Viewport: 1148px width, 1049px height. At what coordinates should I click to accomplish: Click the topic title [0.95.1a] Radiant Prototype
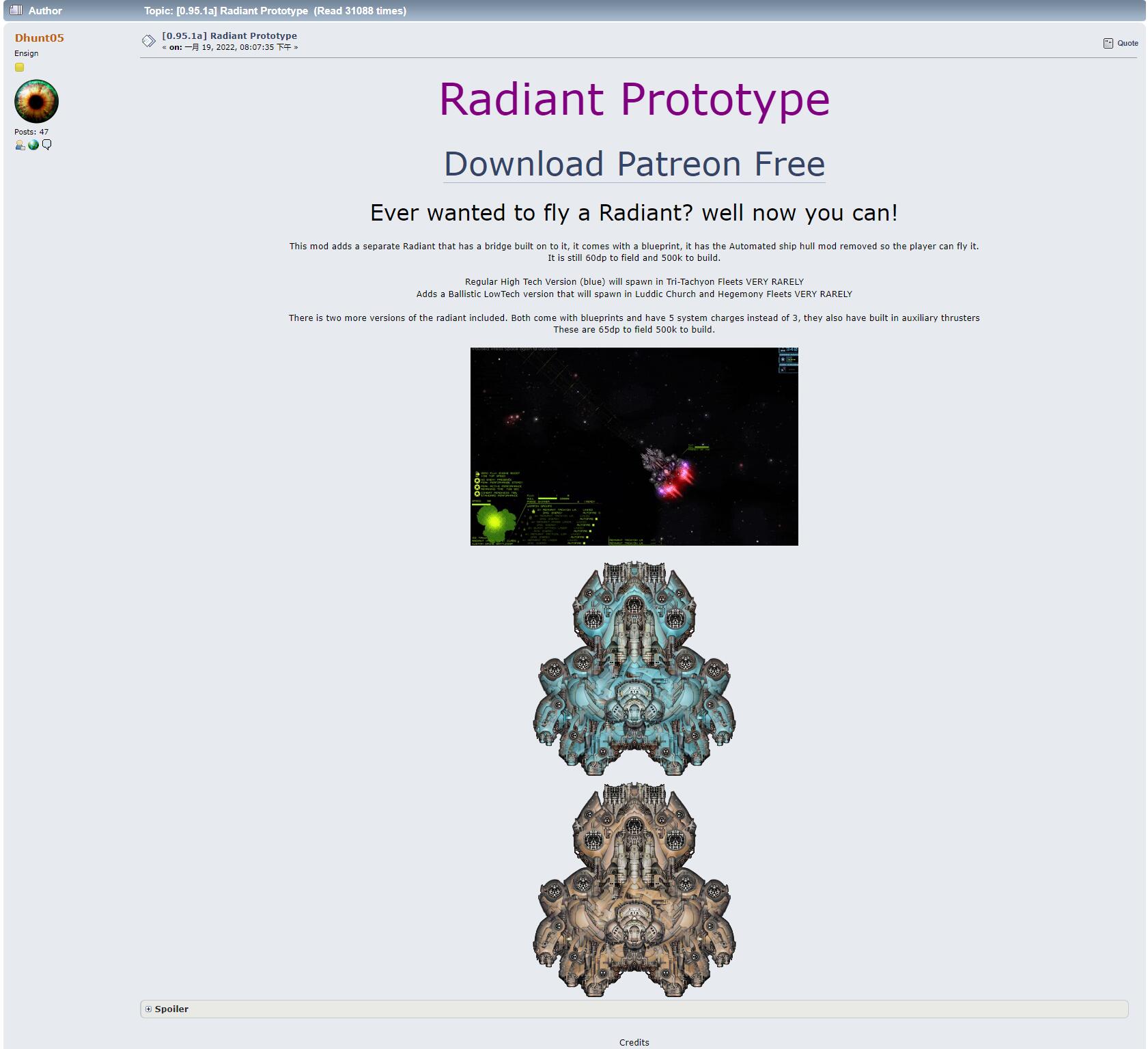229,35
